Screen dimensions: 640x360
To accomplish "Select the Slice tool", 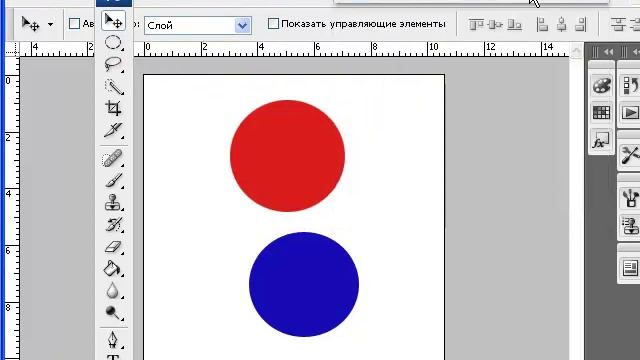I will coord(113,131).
